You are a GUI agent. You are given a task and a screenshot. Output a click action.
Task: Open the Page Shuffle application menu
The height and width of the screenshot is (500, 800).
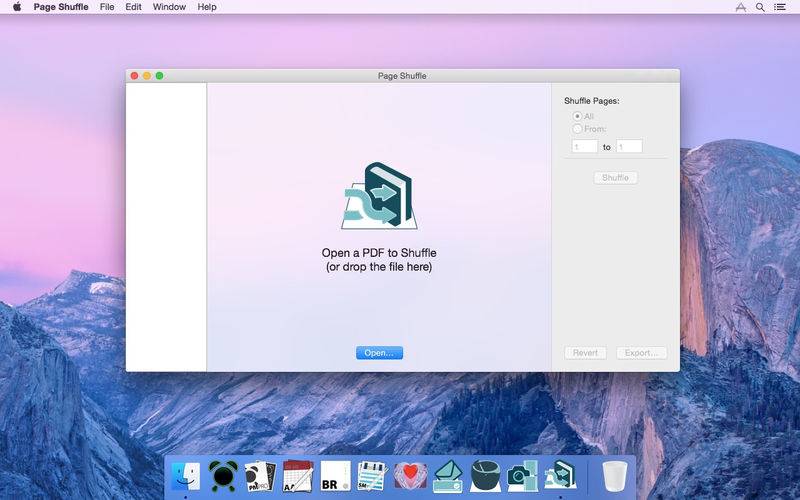(x=61, y=7)
